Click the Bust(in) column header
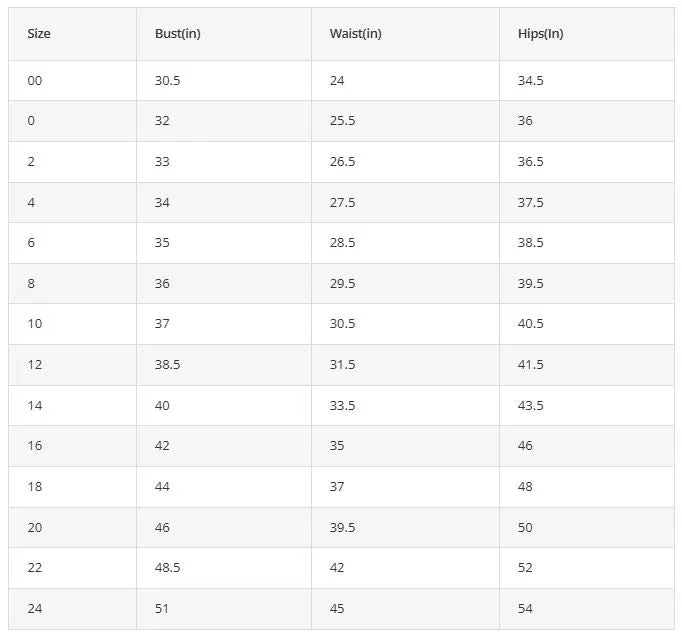Viewport: 682px width, 640px height. click(x=177, y=34)
